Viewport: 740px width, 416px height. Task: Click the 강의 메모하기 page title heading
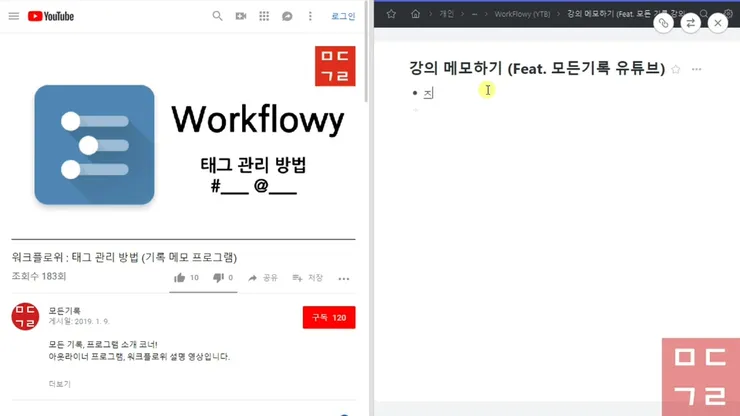pos(537,68)
